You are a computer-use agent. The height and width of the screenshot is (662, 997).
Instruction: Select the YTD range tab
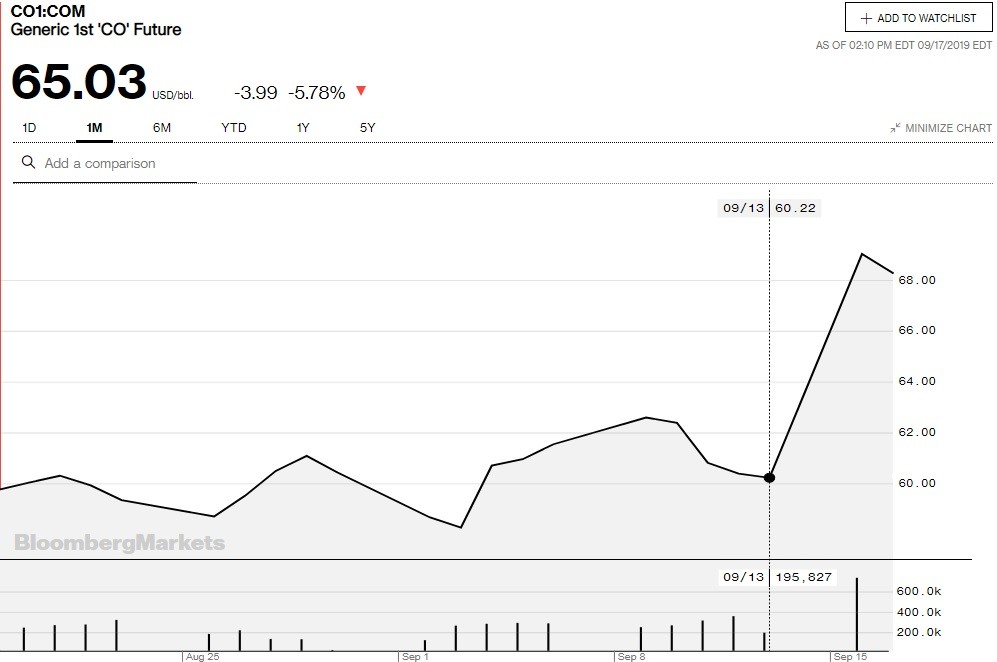tap(234, 128)
